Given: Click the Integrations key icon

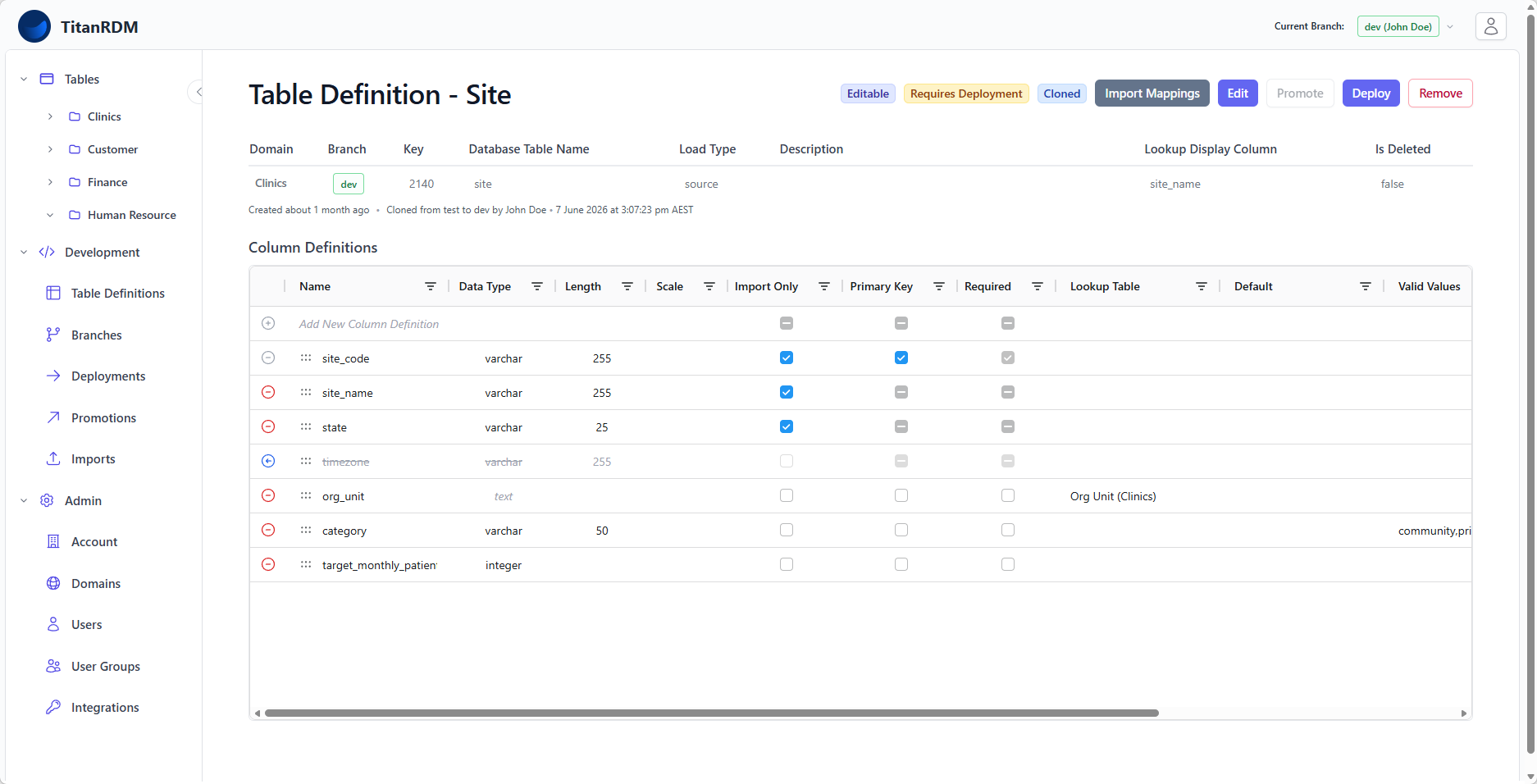Looking at the screenshot, I should point(53,707).
